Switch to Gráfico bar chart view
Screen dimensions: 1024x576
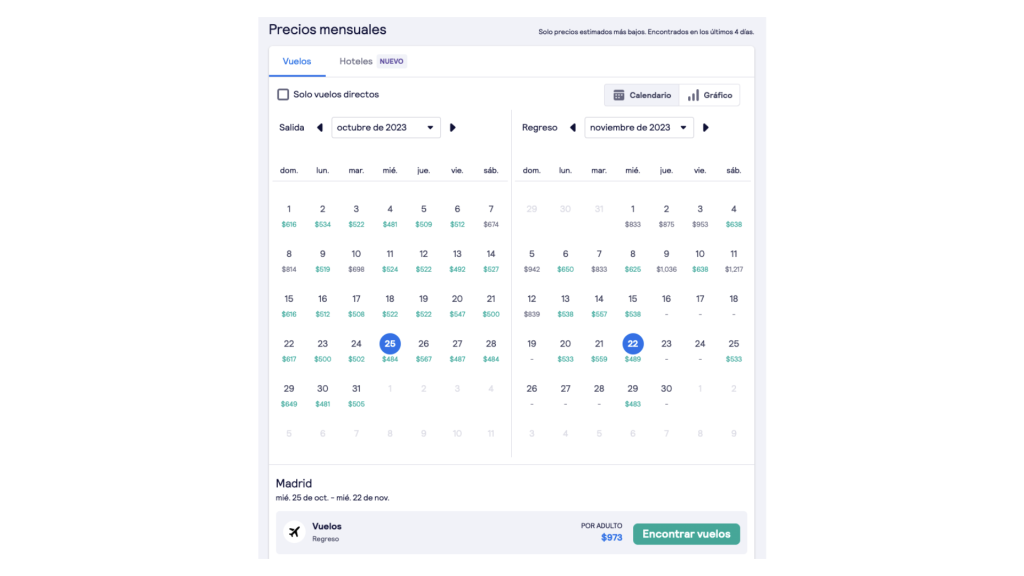click(x=709, y=95)
